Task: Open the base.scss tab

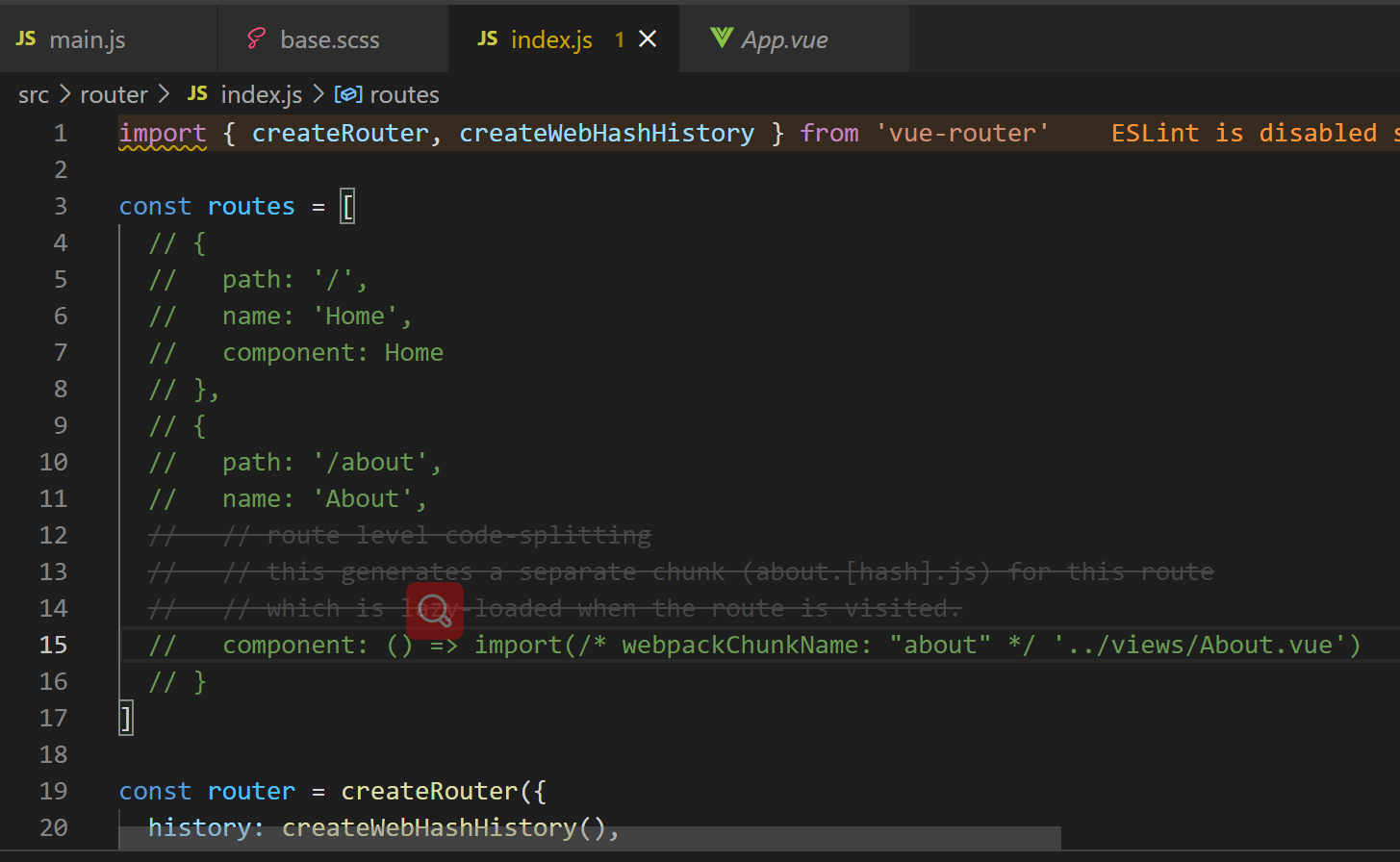Action: tap(334, 39)
